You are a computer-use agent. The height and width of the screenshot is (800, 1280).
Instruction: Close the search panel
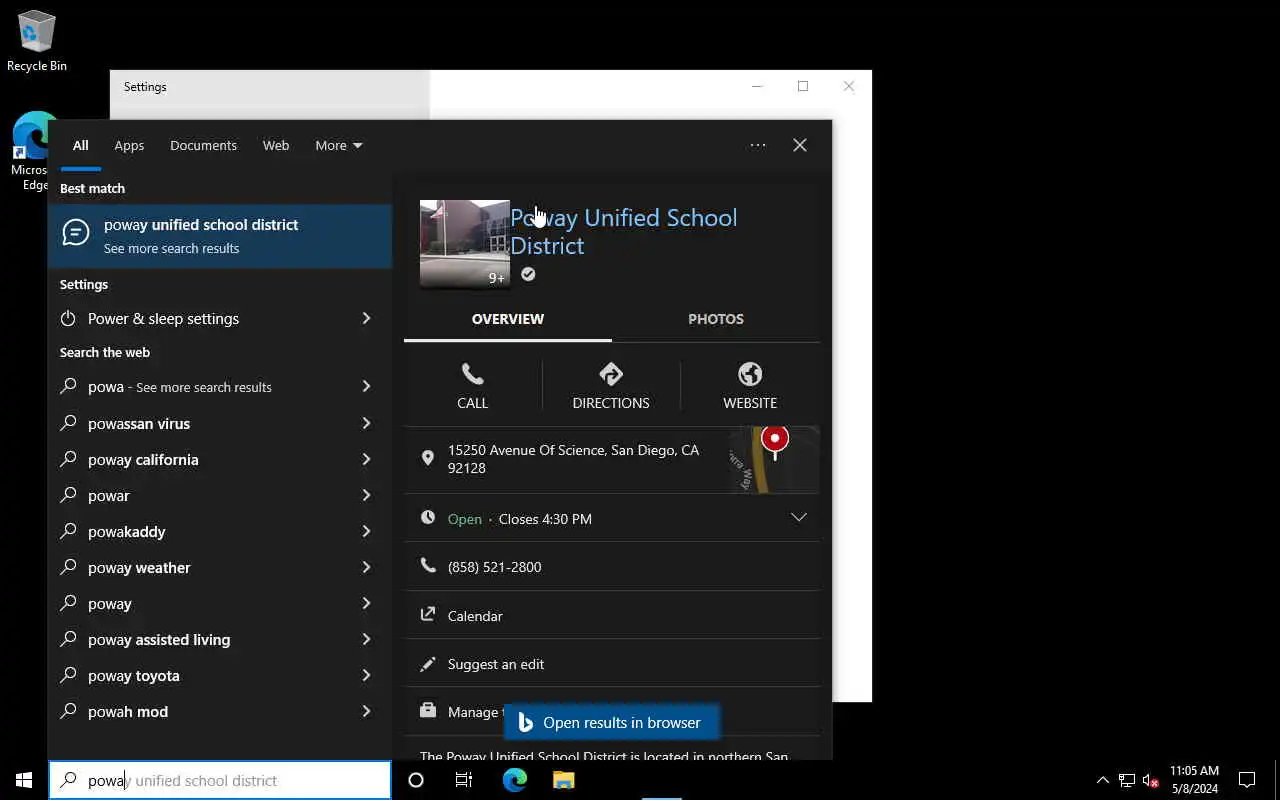coord(800,145)
